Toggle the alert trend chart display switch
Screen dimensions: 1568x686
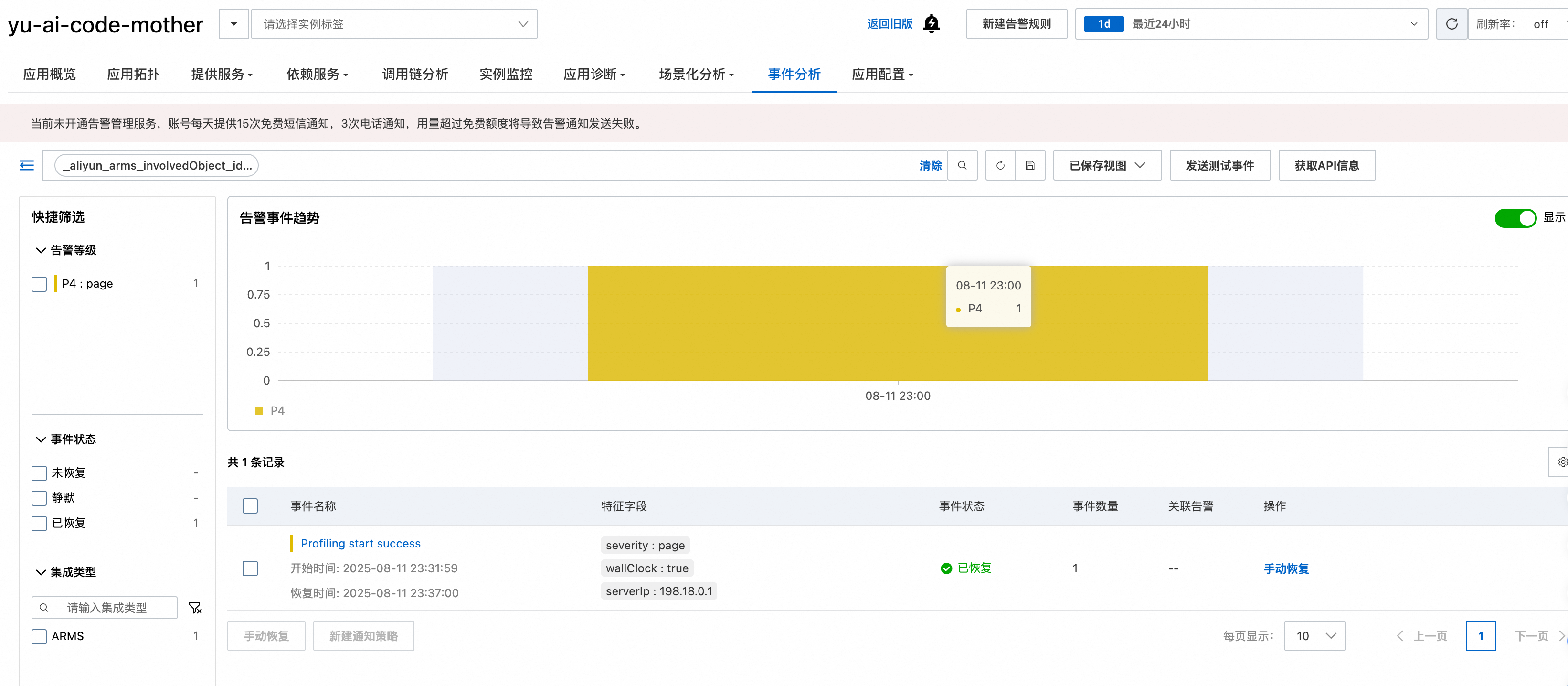tap(1515, 217)
